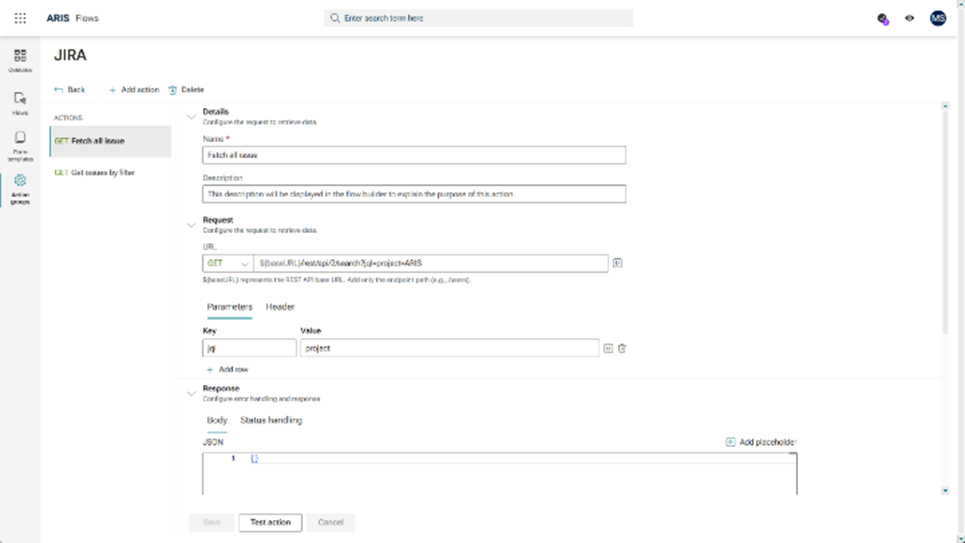This screenshot has height=543, width=965.
Task: Switch to Status handling tab
Action: point(271,420)
